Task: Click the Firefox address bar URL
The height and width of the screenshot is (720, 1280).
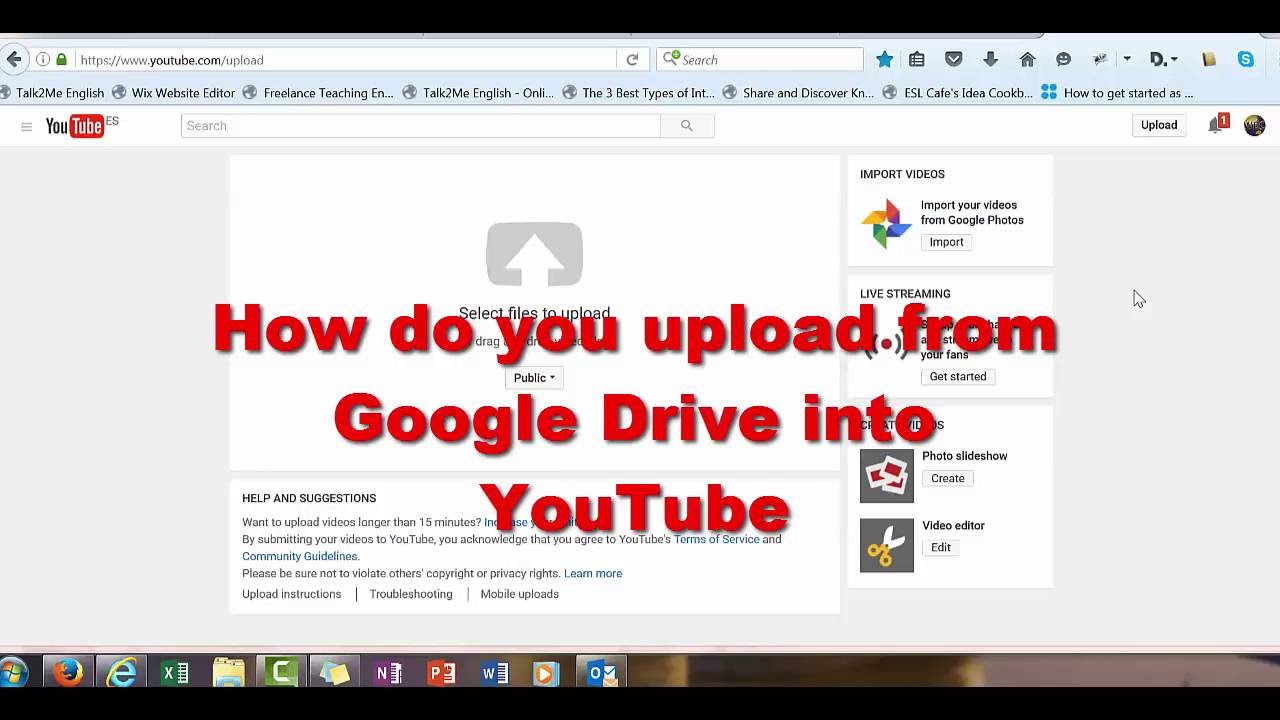Action: (346, 60)
